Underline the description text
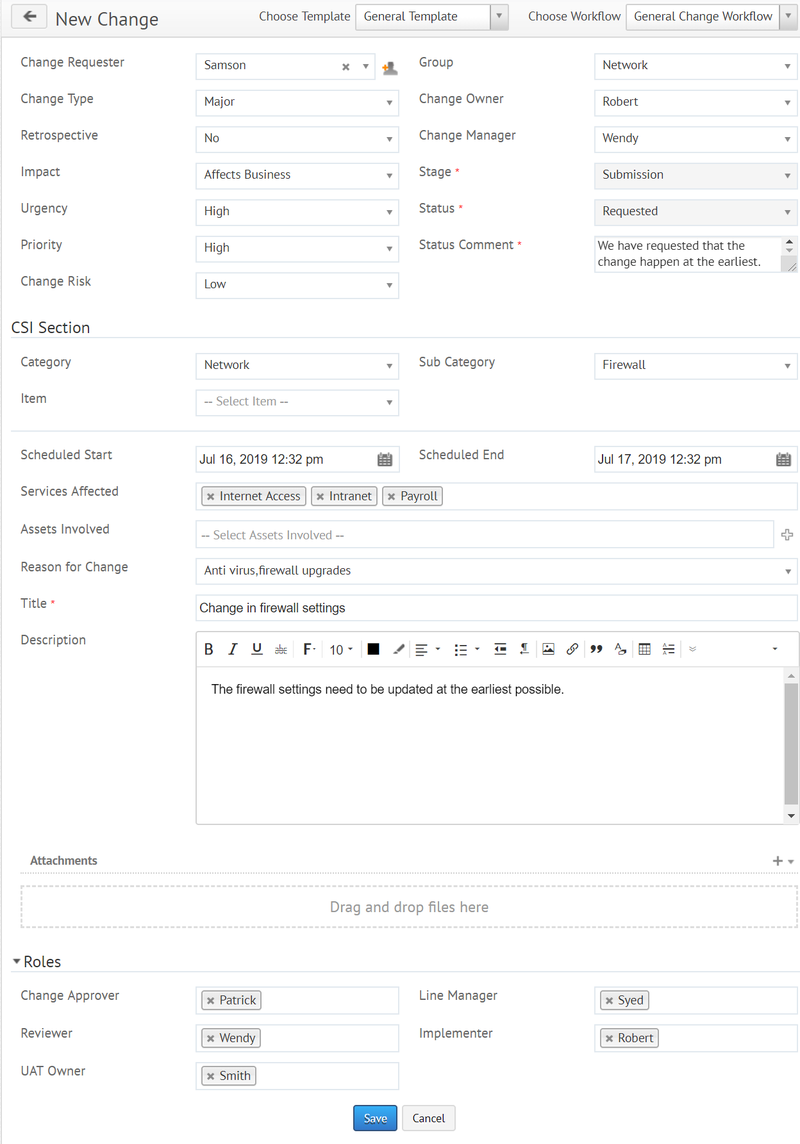This screenshot has width=800, height=1144. 257,649
